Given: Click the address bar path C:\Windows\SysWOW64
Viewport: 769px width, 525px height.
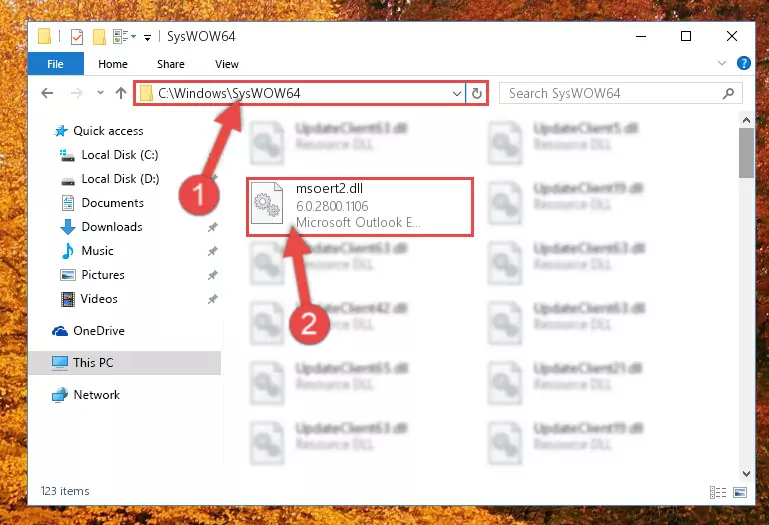Looking at the screenshot, I should pyautogui.click(x=229, y=93).
